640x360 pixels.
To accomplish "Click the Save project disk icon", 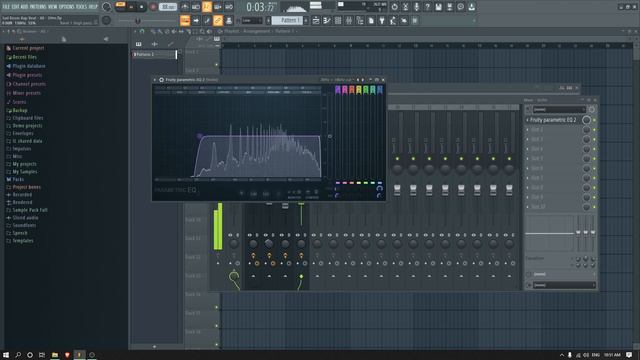I will [438, 7].
